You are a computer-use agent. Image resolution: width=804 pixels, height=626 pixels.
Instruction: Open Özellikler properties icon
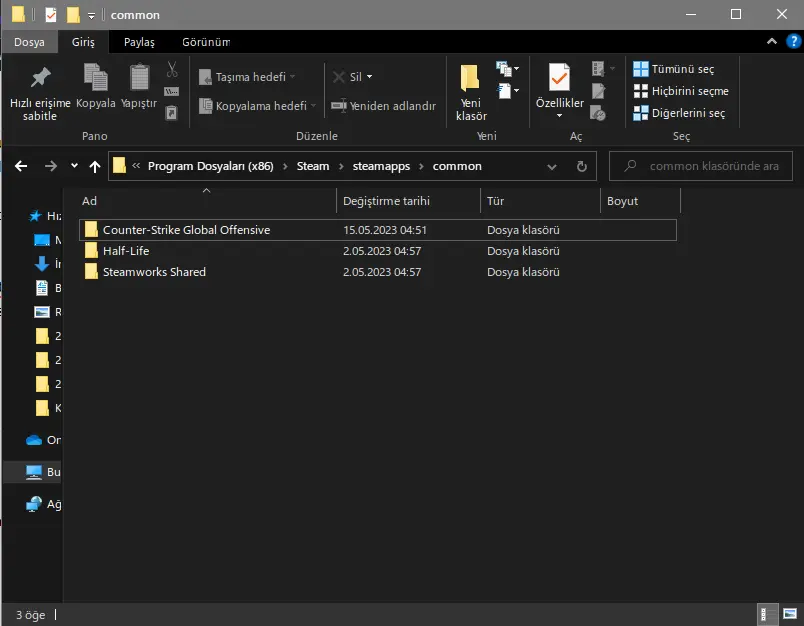559,77
